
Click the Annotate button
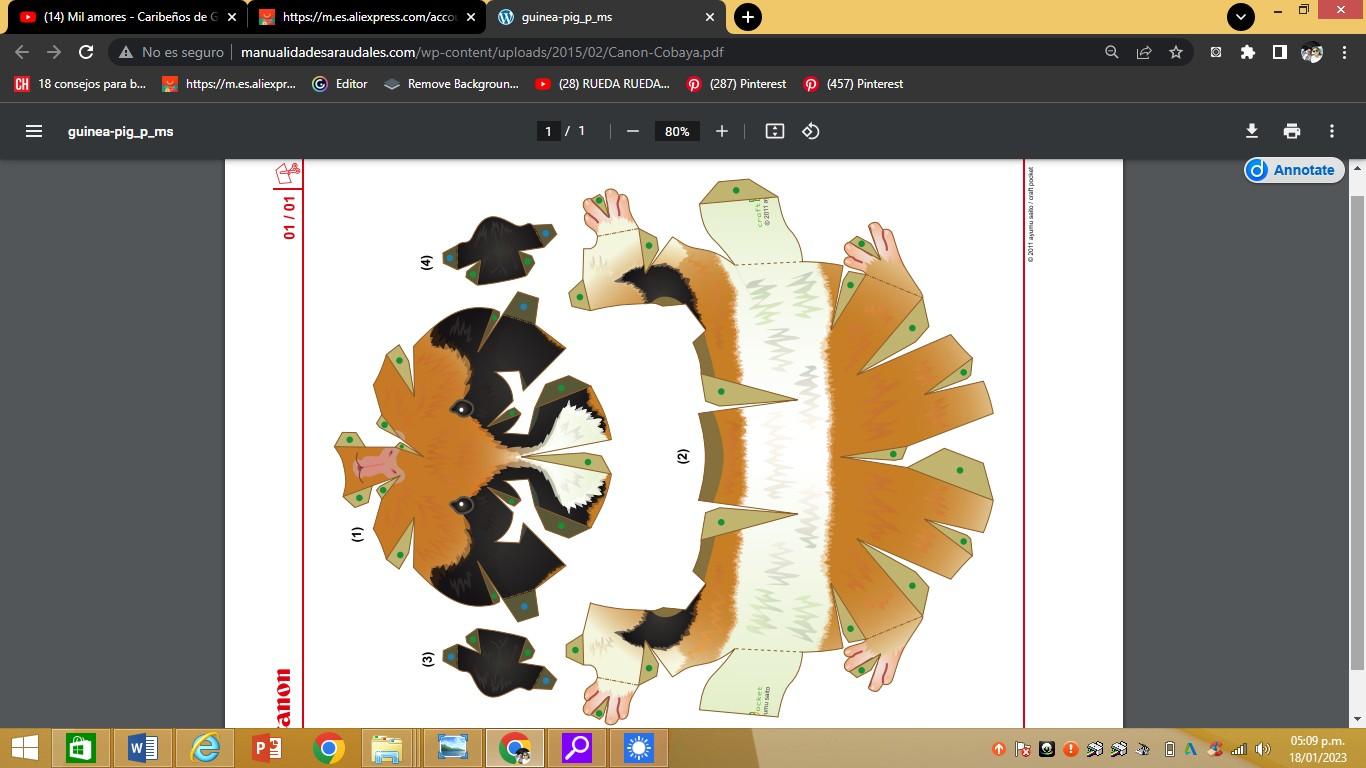point(1293,170)
